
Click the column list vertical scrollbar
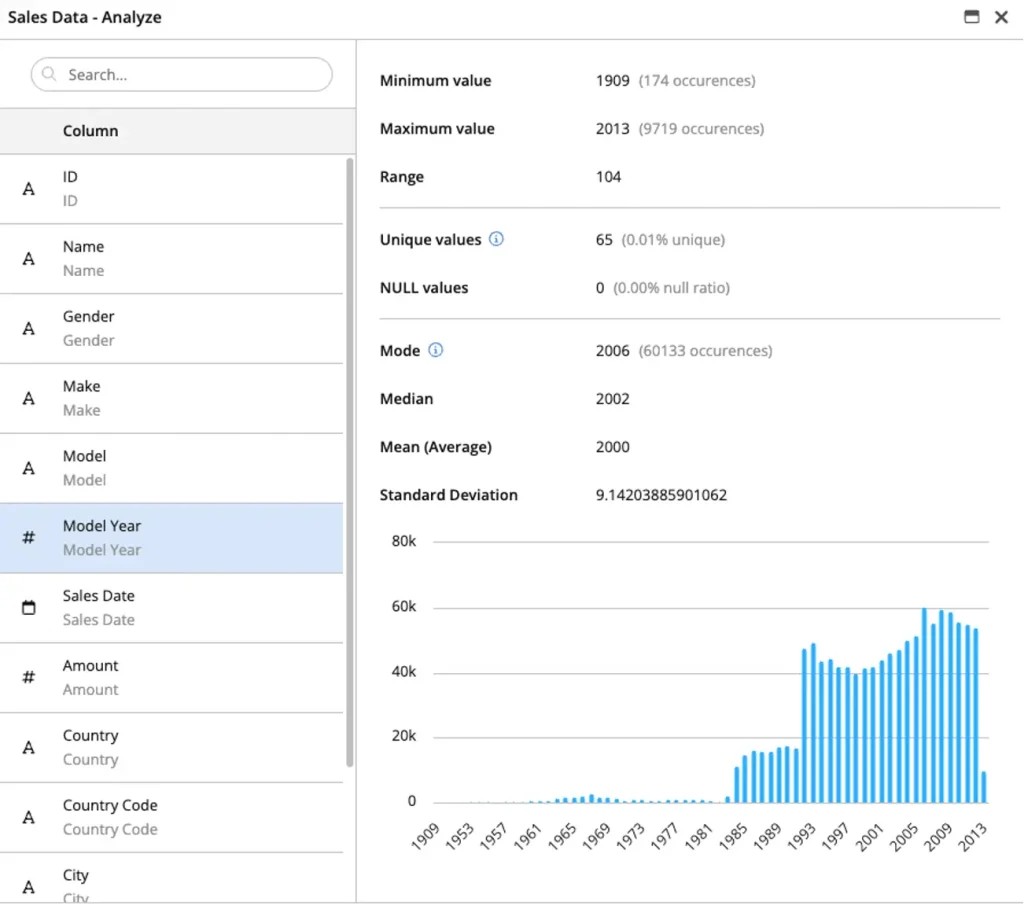coord(350,462)
